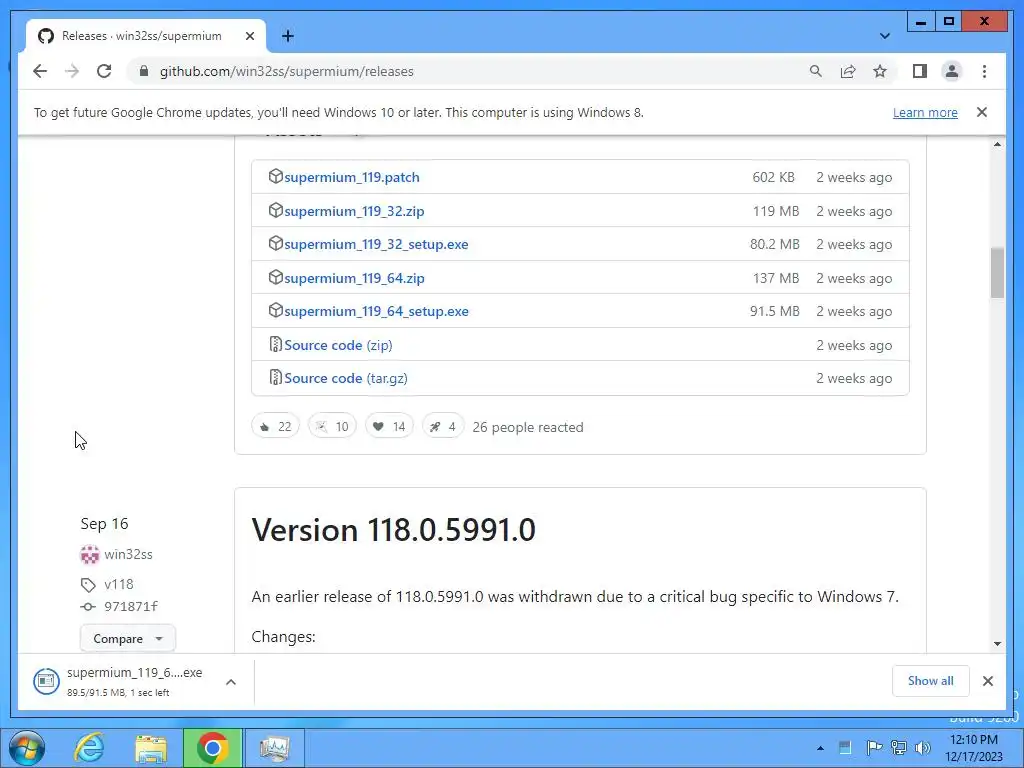Launch Internet Explorer from taskbar
This screenshot has width=1024, height=768.
pyautogui.click(x=89, y=748)
